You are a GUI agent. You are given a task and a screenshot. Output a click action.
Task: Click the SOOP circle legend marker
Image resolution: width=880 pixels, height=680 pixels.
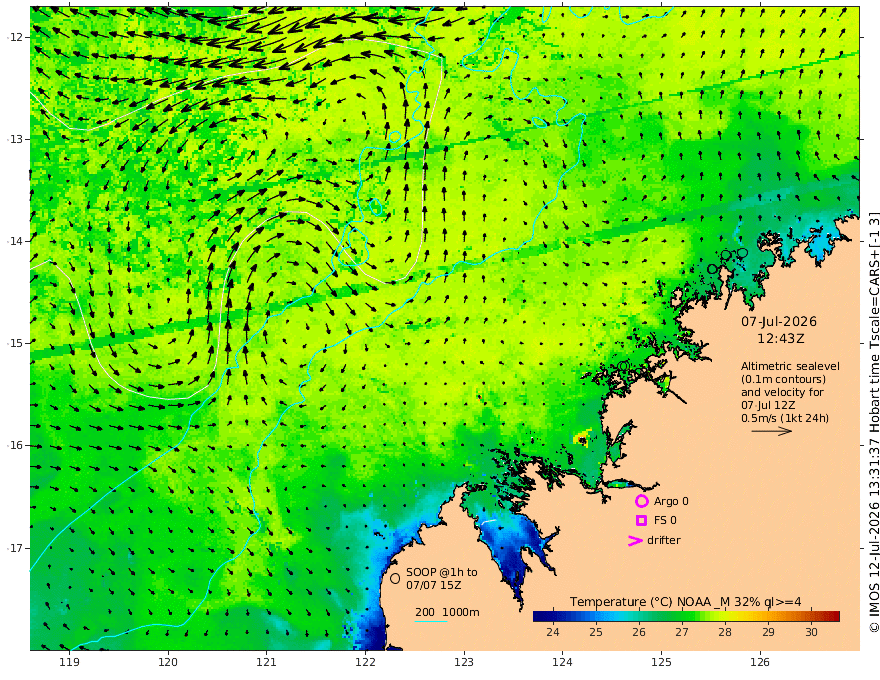coord(395,578)
